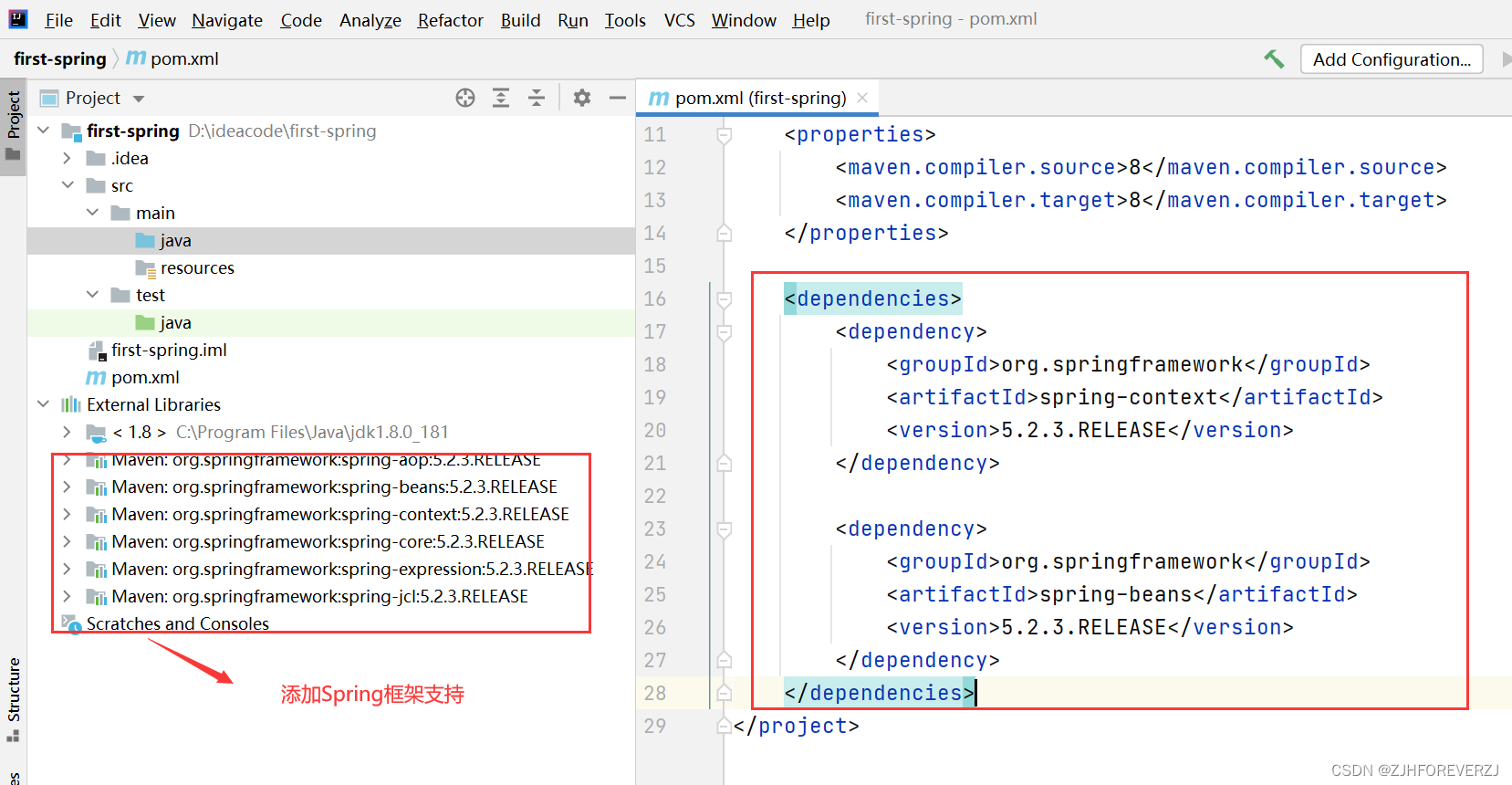Click the Collapse All icon in Project panel
The height and width of the screenshot is (785, 1512).
point(537,98)
